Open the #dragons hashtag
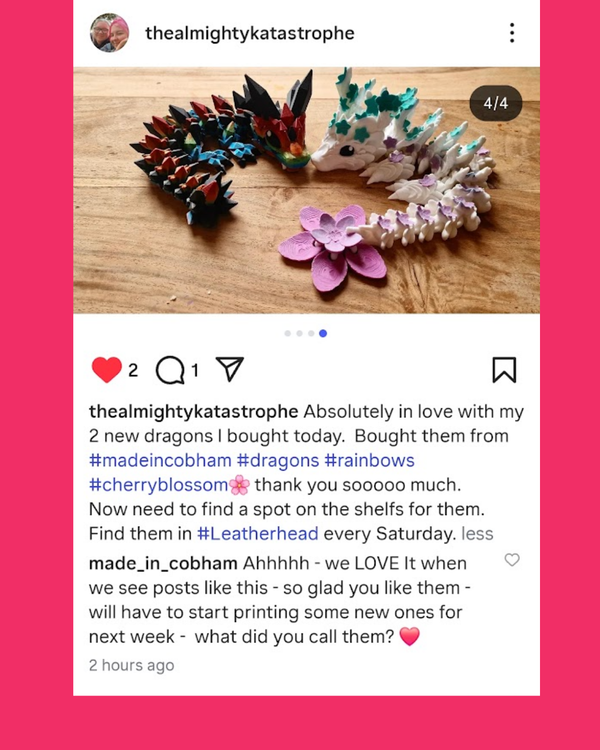This screenshot has height=750, width=600. pos(278,461)
